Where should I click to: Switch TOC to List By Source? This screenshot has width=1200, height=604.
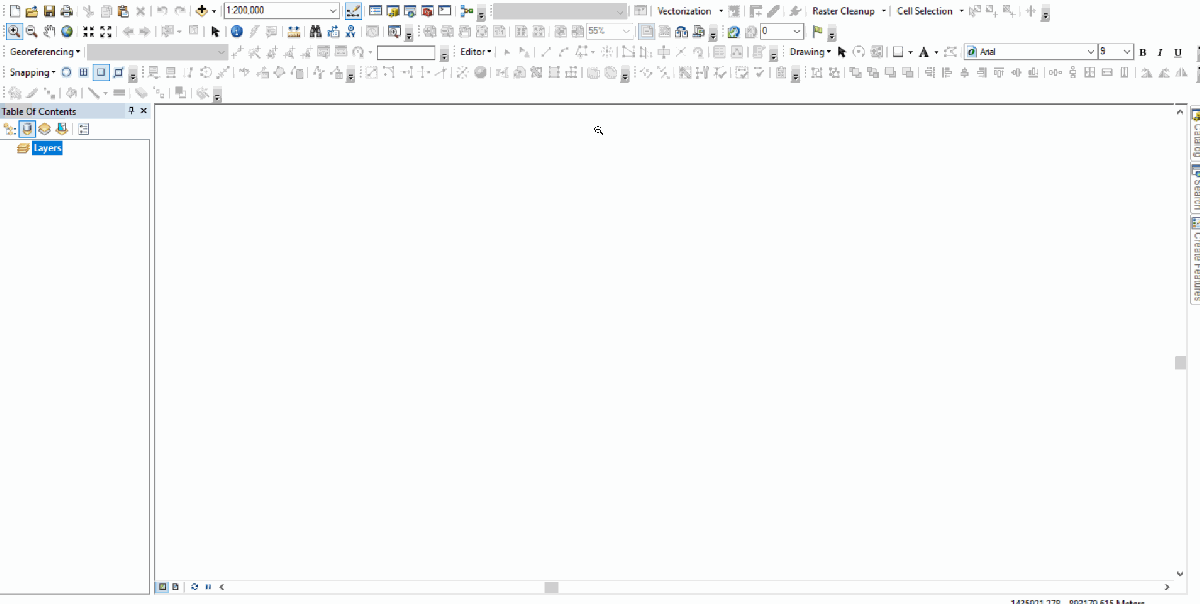tap(27, 129)
